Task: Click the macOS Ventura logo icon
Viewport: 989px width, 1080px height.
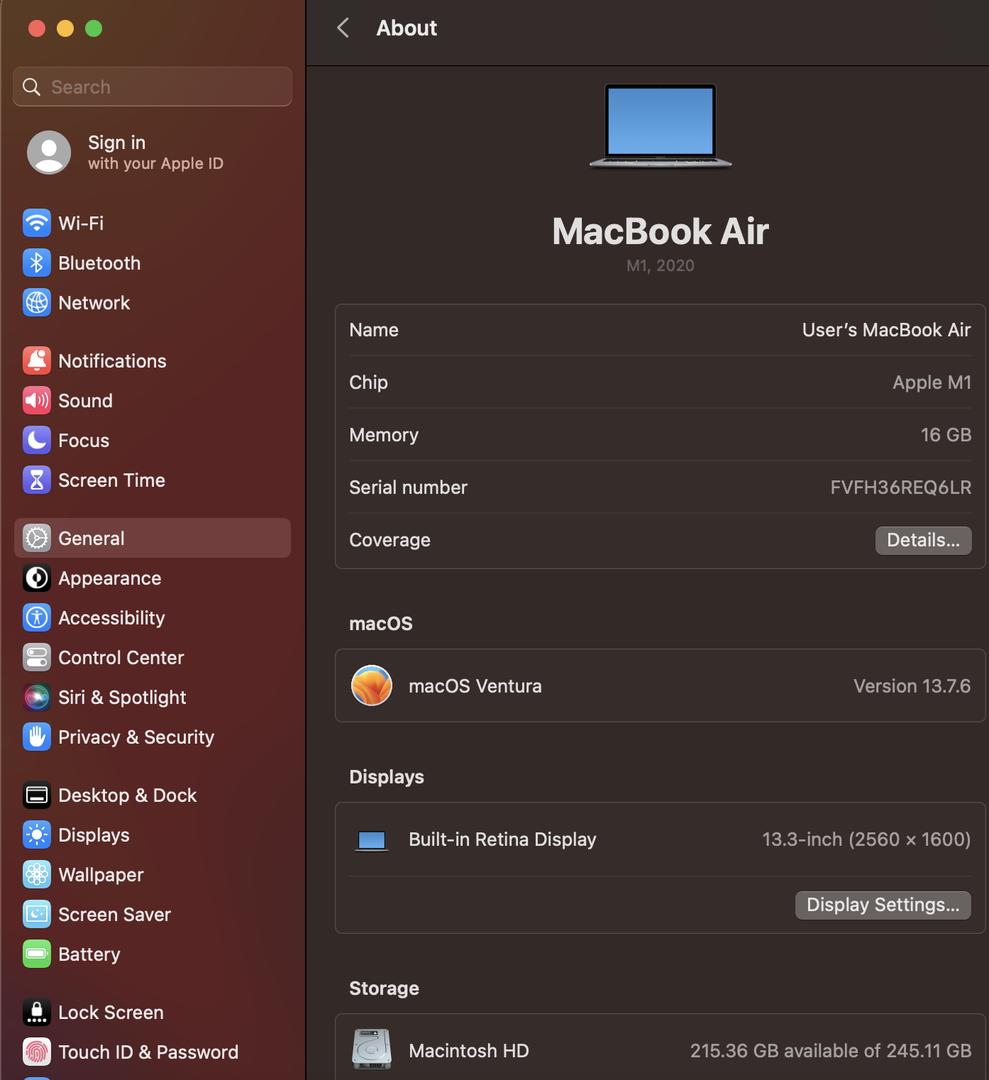Action: point(372,685)
